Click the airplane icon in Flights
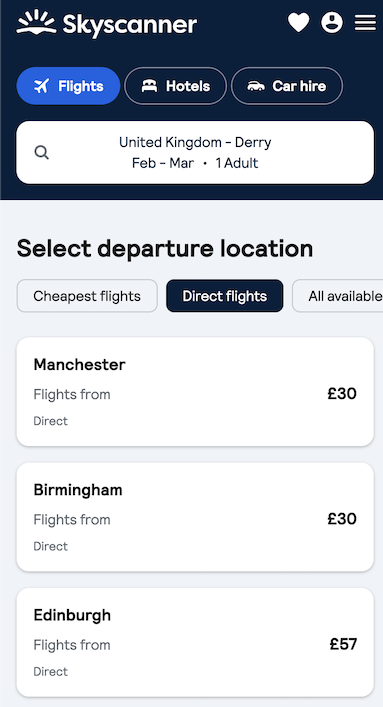383x707 pixels. [x=42, y=86]
